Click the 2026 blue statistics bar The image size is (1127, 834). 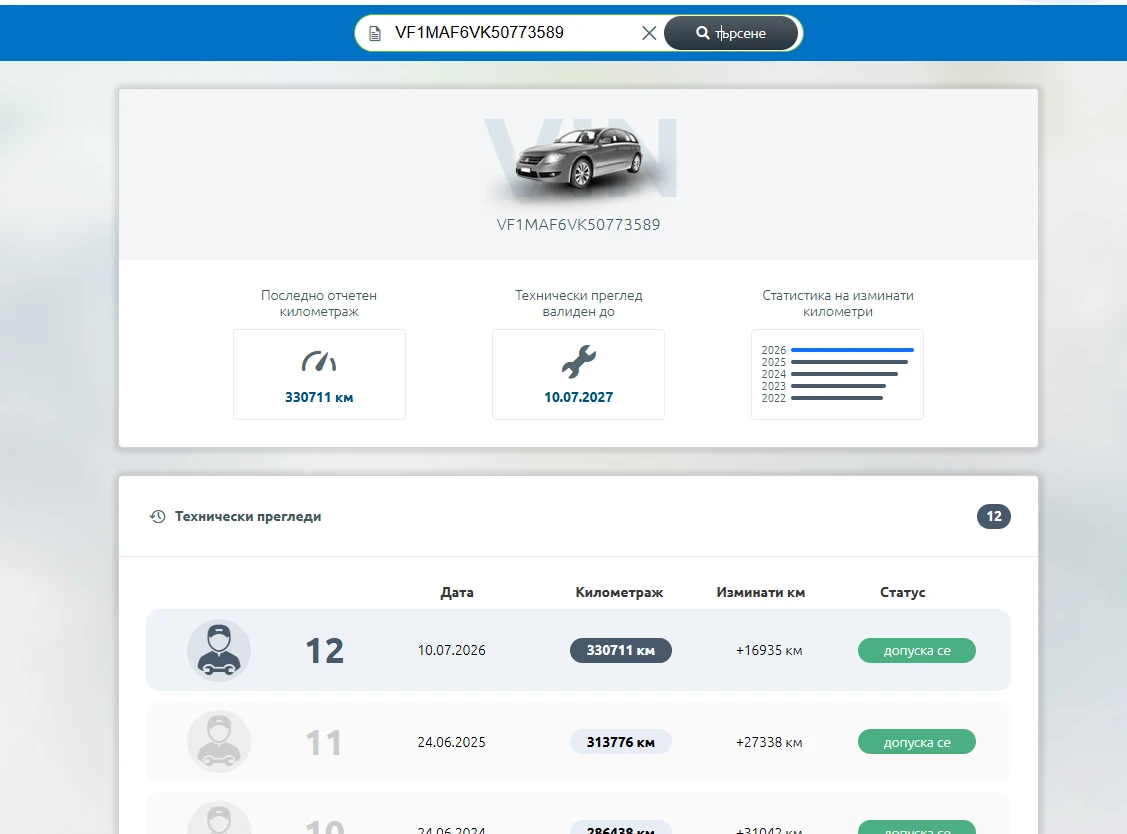852,350
